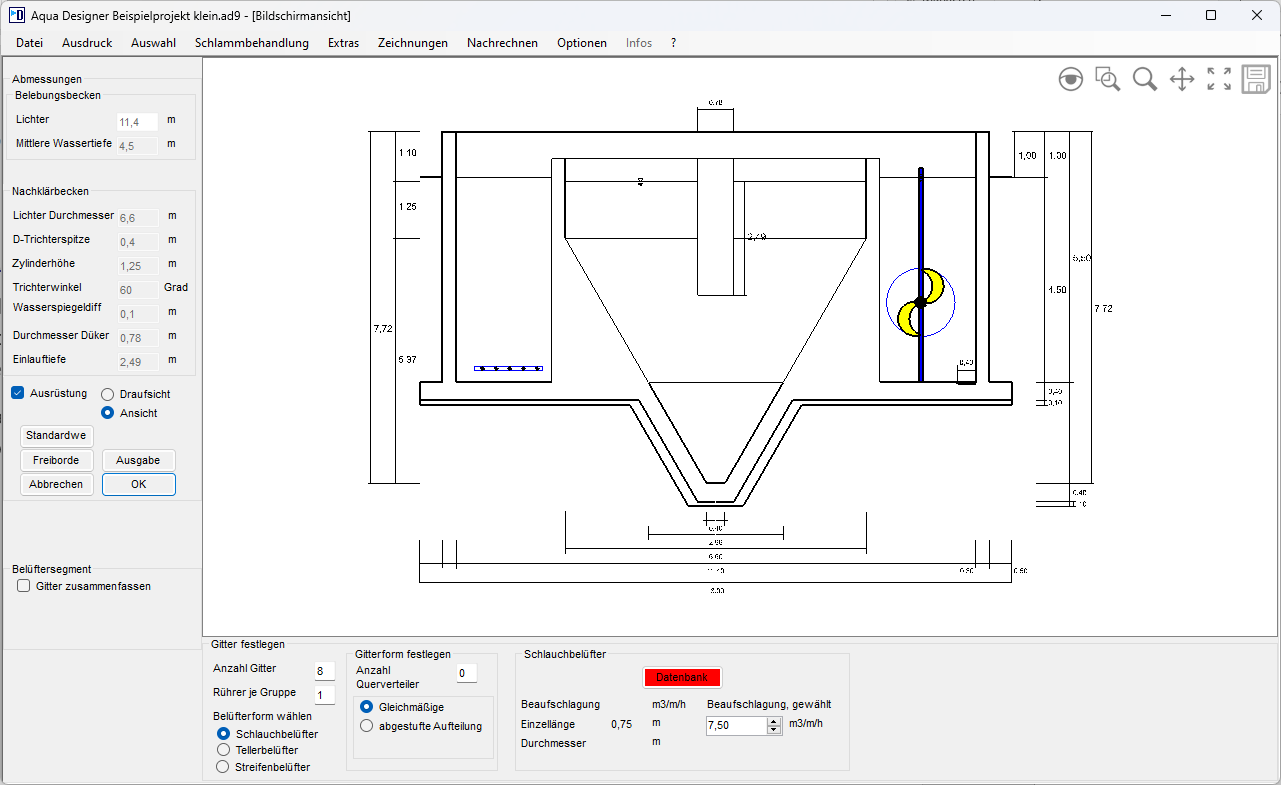Screen dimensions: 1281x785
Task: Click the Aqua Designer app icon in title bar
Action: click(16, 15)
